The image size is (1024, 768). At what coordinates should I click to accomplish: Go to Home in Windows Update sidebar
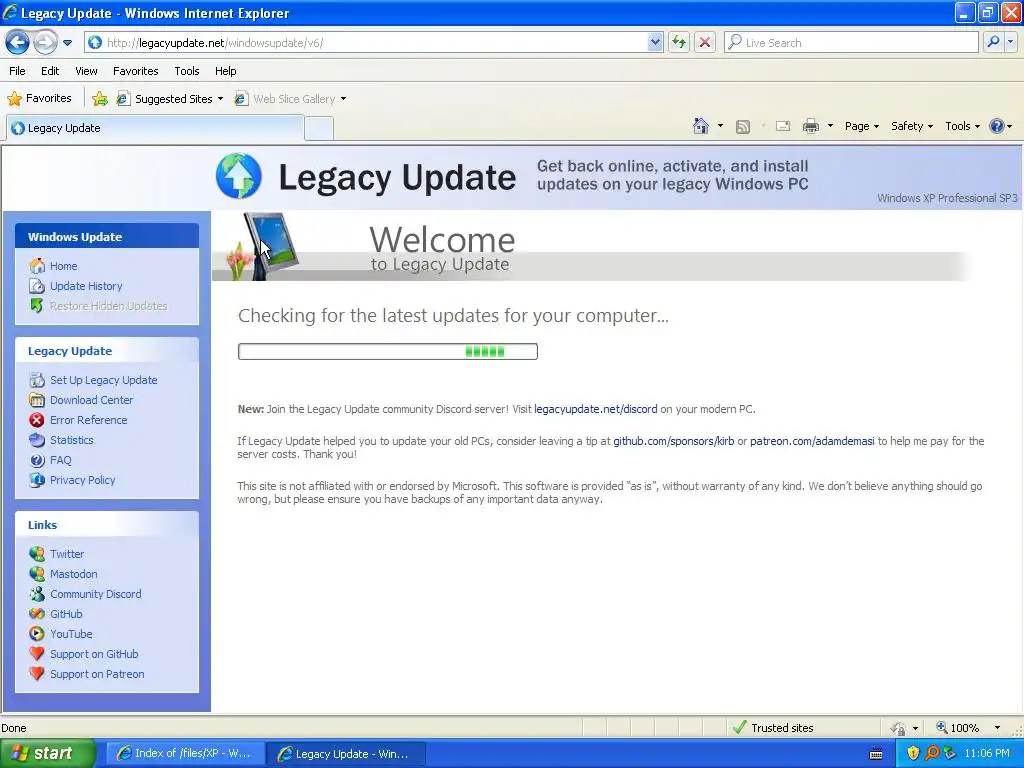pos(63,266)
